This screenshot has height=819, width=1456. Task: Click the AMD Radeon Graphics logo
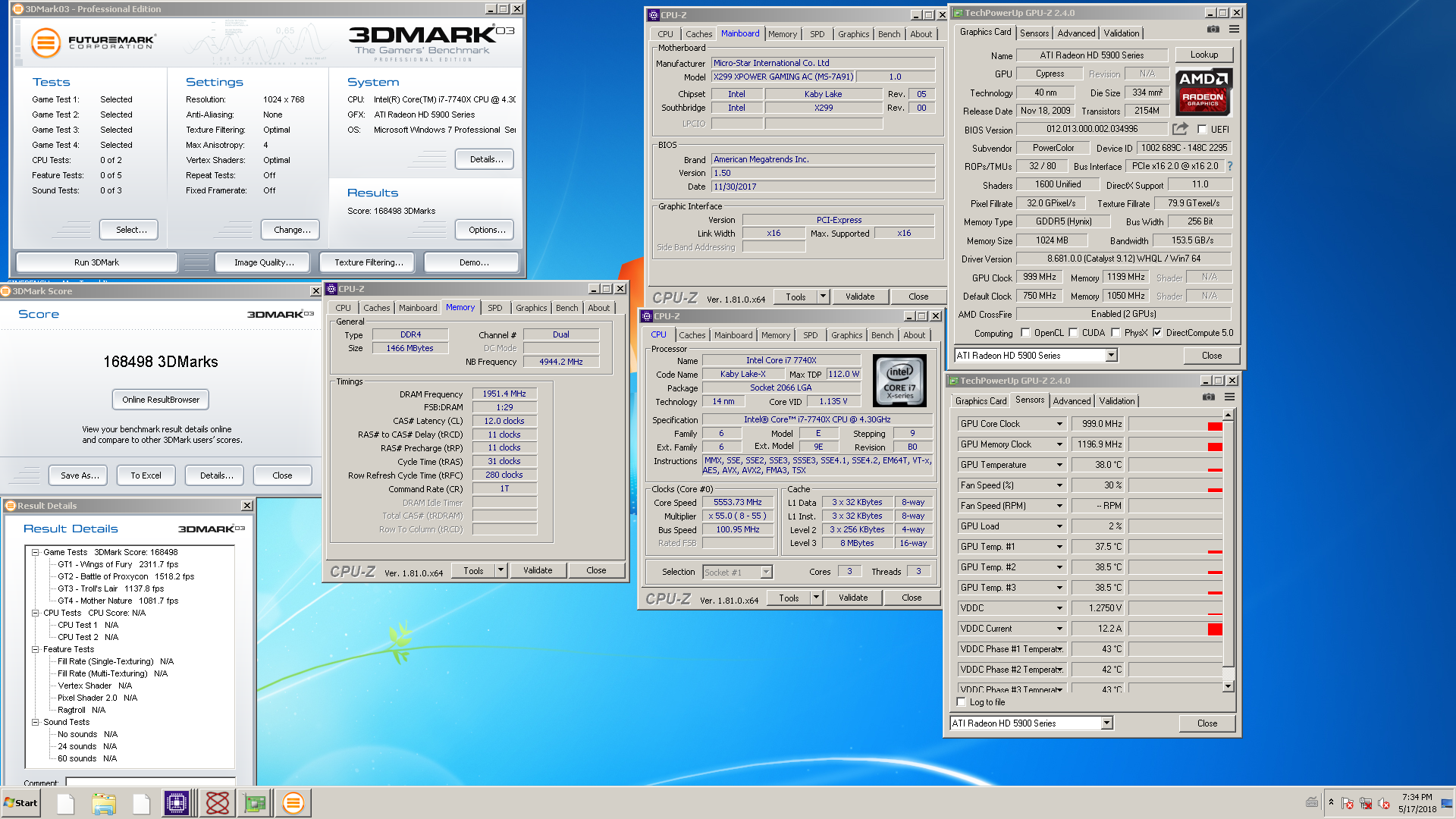coord(1203,91)
